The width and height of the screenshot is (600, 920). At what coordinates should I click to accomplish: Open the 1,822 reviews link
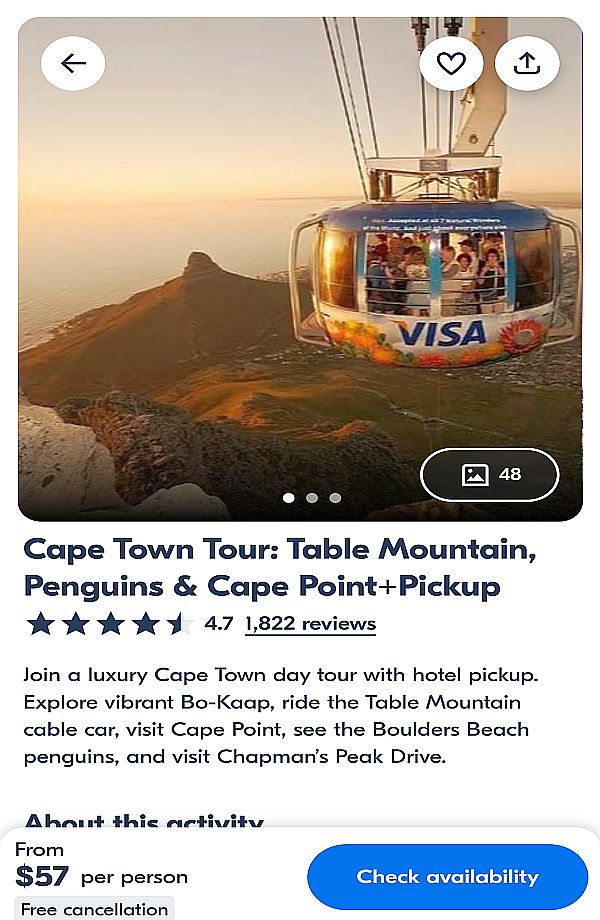click(x=310, y=624)
